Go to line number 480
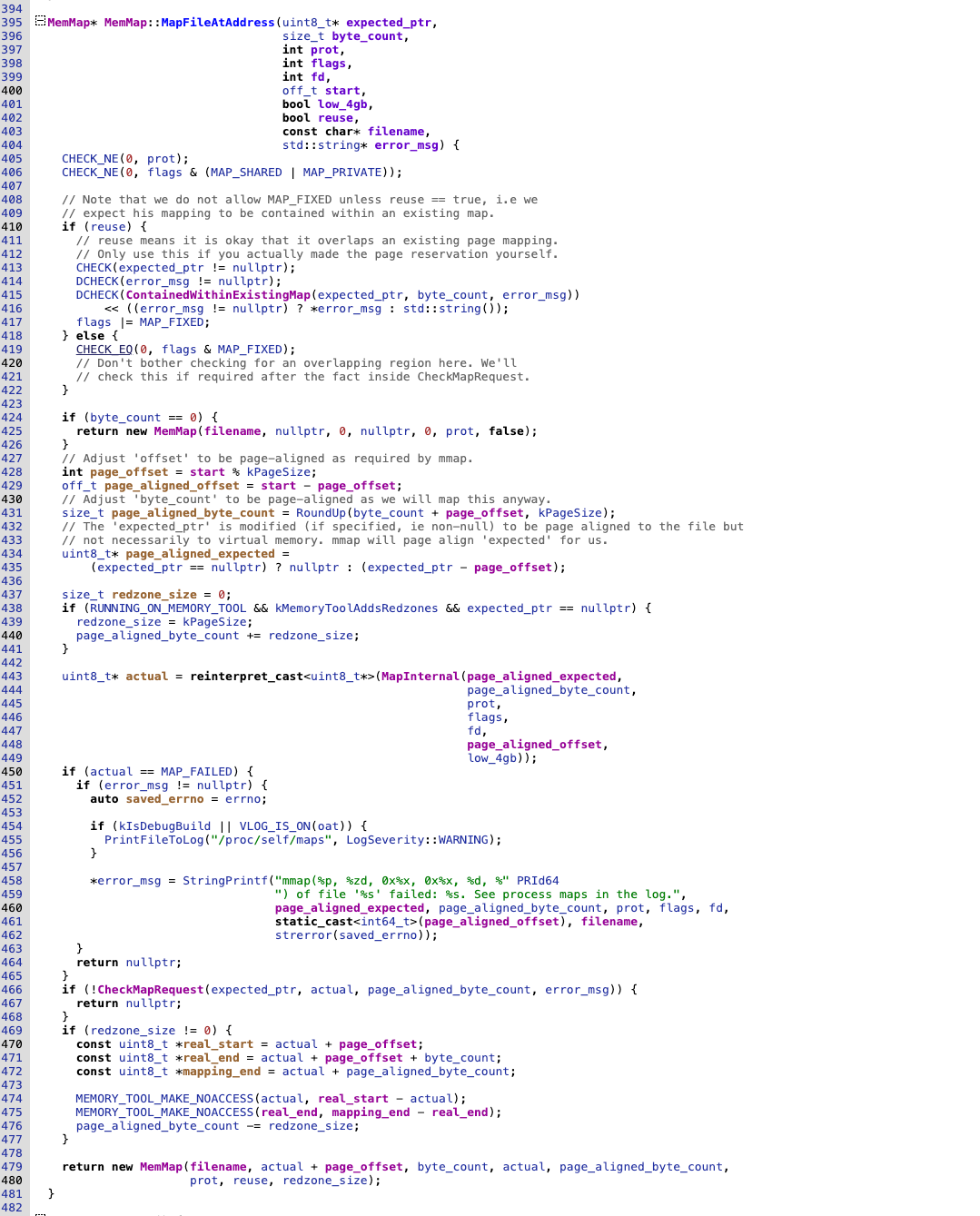Viewport: 980px width, 1216px height. click(x=12, y=1181)
